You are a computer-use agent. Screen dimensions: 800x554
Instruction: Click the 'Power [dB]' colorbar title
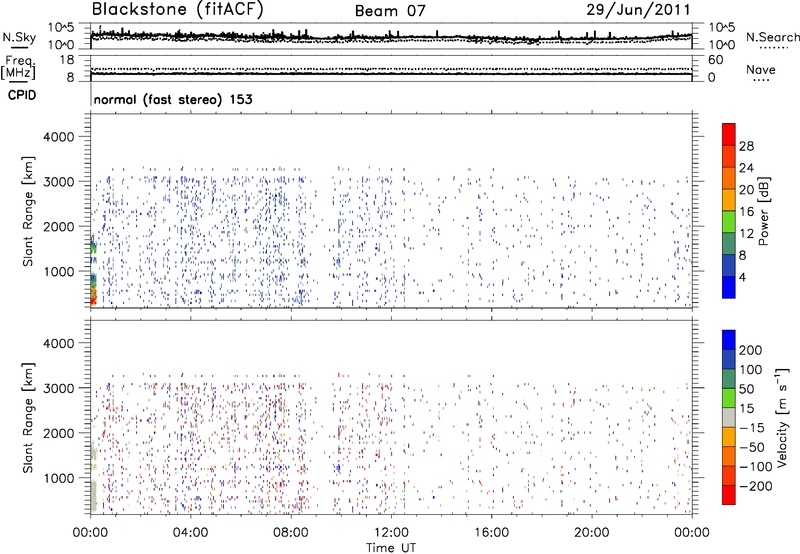click(x=763, y=211)
